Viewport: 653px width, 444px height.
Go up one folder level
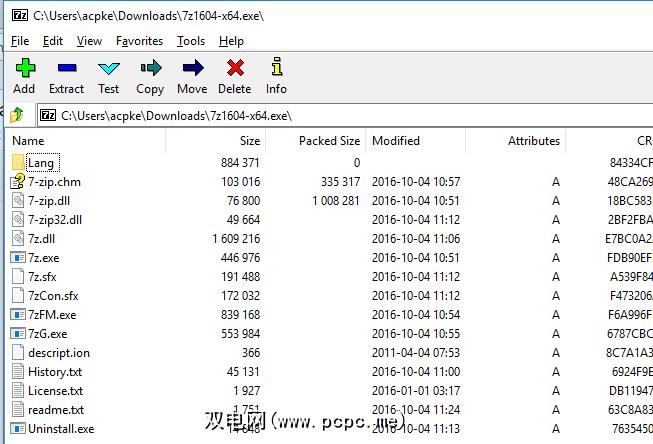click(17, 115)
